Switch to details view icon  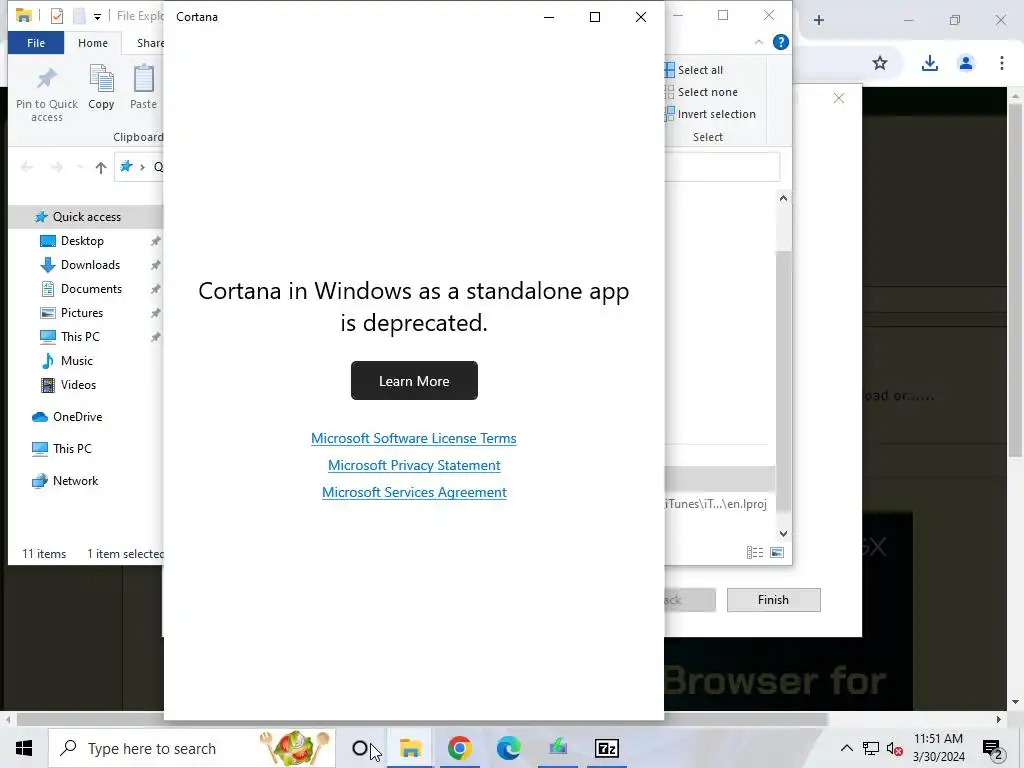click(755, 552)
